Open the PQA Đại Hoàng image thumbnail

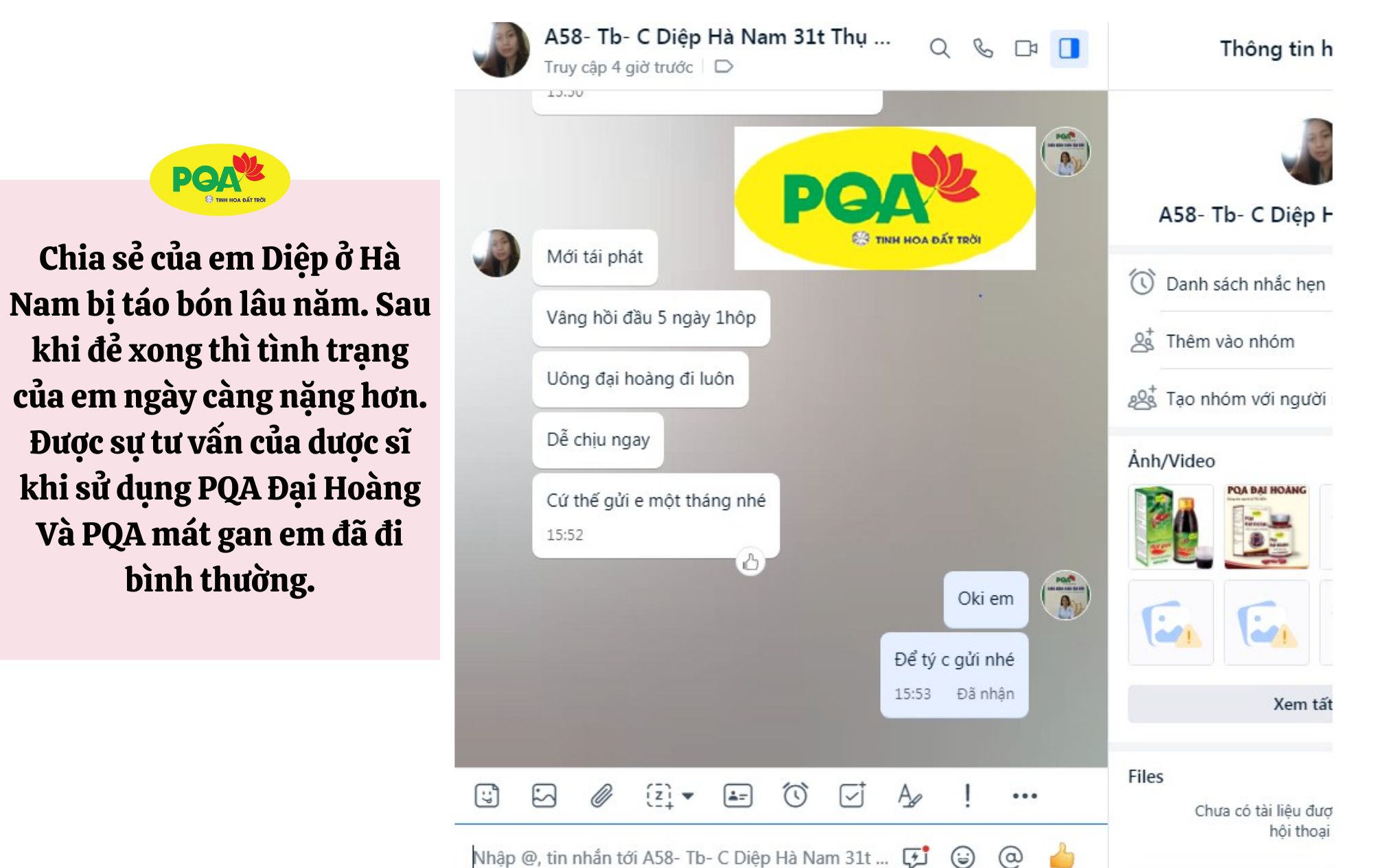[x=1267, y=527]
